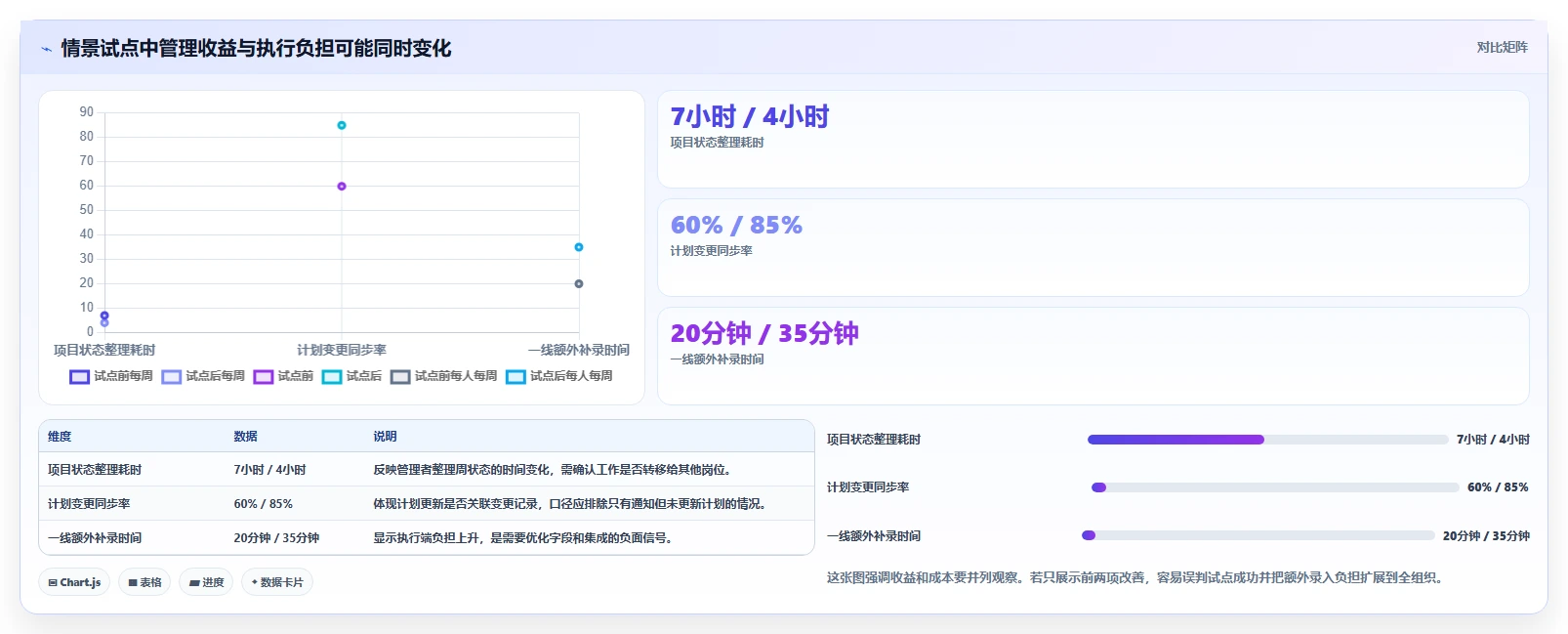Click the 对比矩阵 label at top right
The height and width of the screenshot is (634, 1568).
pos(1502,47)
